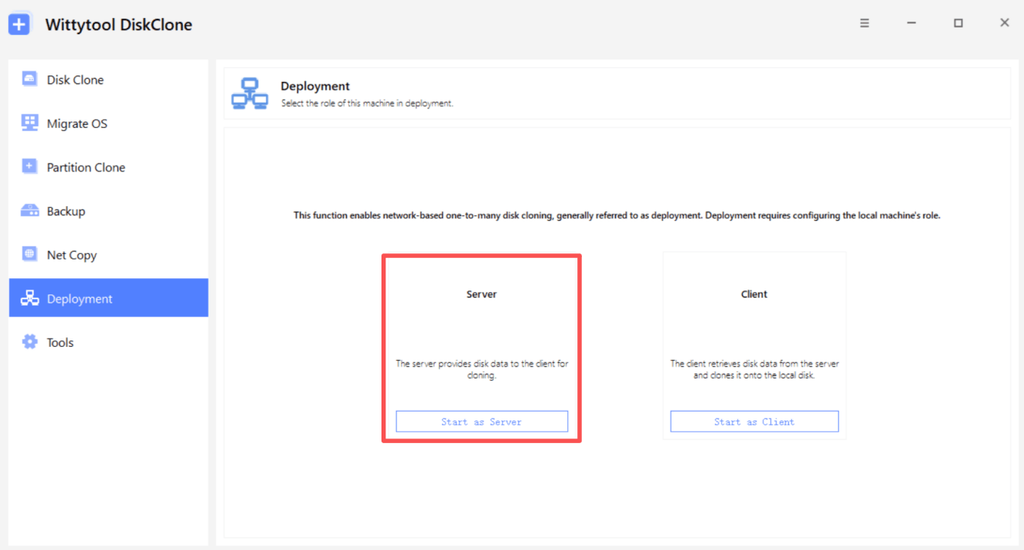Viewport: 1024px width, 550px height.
Task: Click the client description text
Action: pyautogui.click(x=754, y=369)
